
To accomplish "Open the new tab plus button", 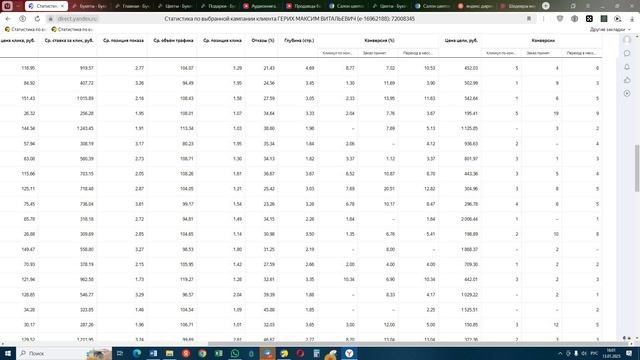I will 546,6.
